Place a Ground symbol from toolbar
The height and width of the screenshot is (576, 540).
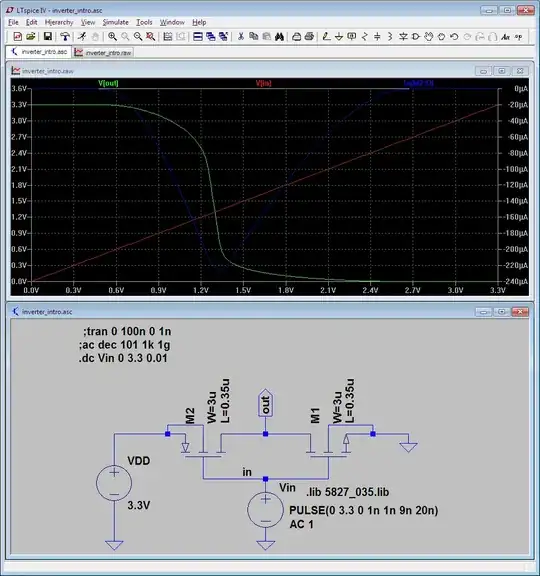tap(339, 36)
